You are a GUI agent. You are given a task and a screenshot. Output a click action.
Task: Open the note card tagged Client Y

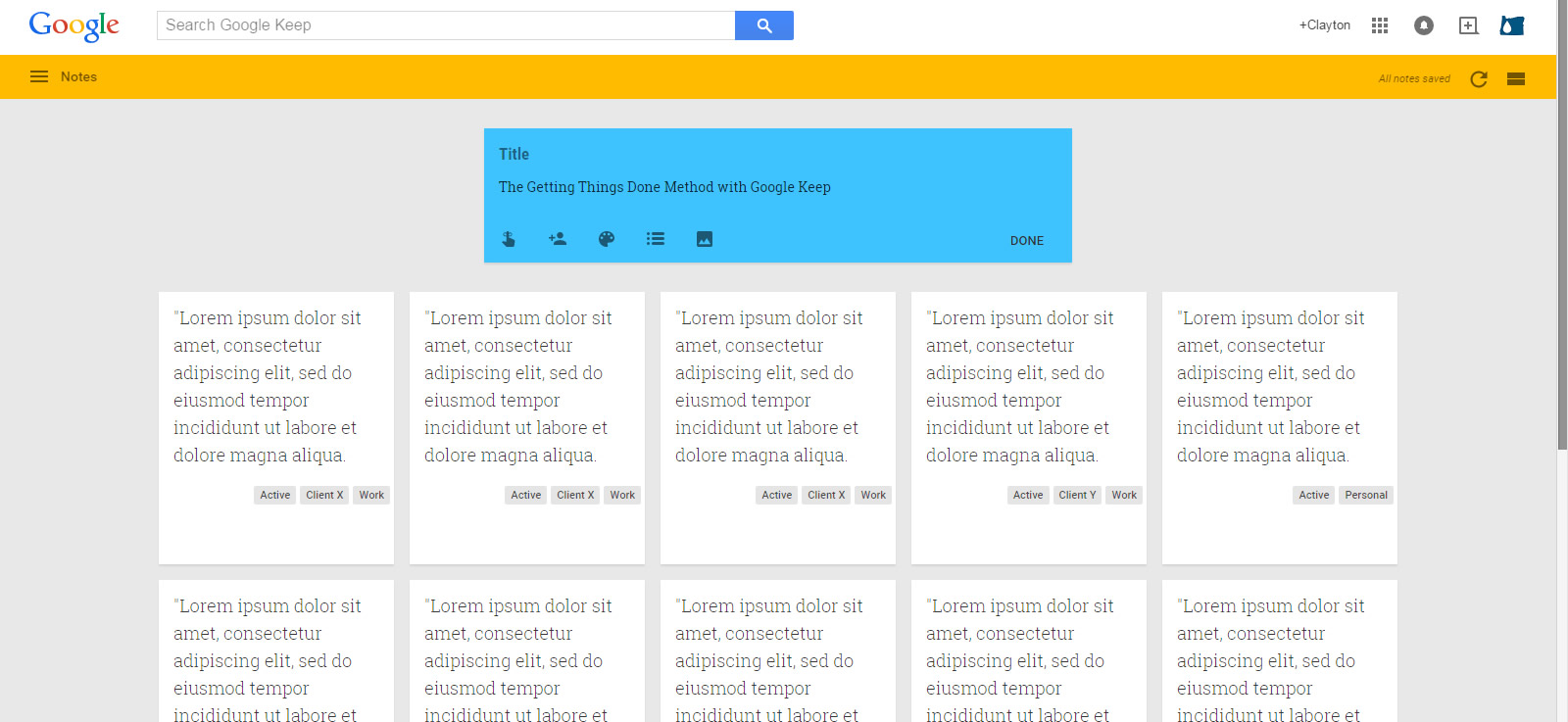[x=1029, y=427]
